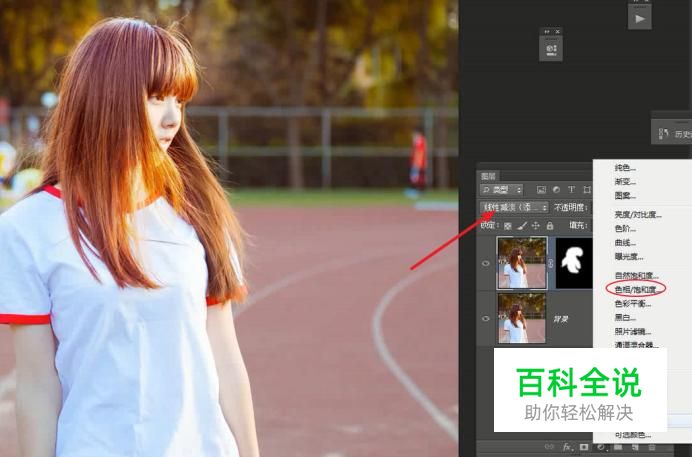Select the top layer's image thumbnail
This screenshot has height=457, width=692.
(522, 263)
